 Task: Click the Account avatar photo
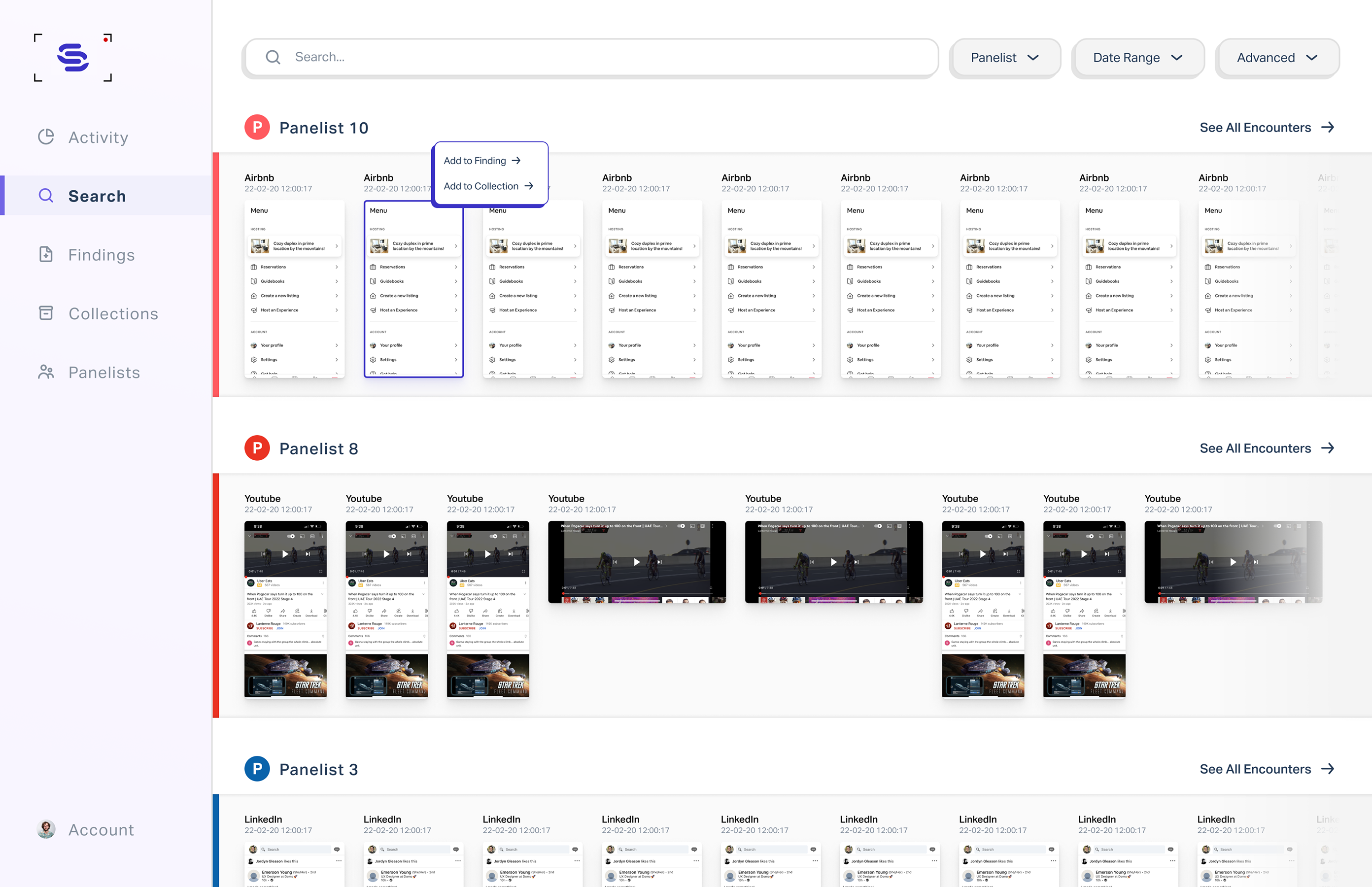point(46,829)
